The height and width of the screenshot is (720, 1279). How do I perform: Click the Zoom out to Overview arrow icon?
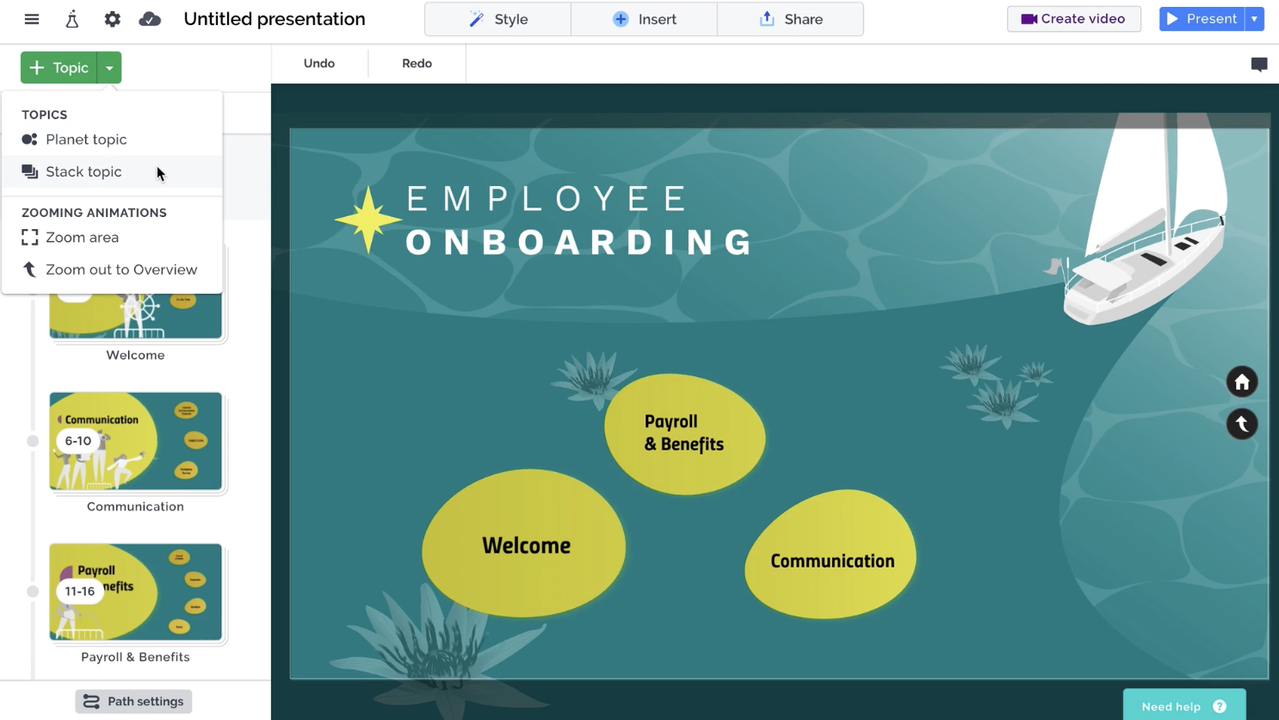pyautogui.click(x=30, y=269)
